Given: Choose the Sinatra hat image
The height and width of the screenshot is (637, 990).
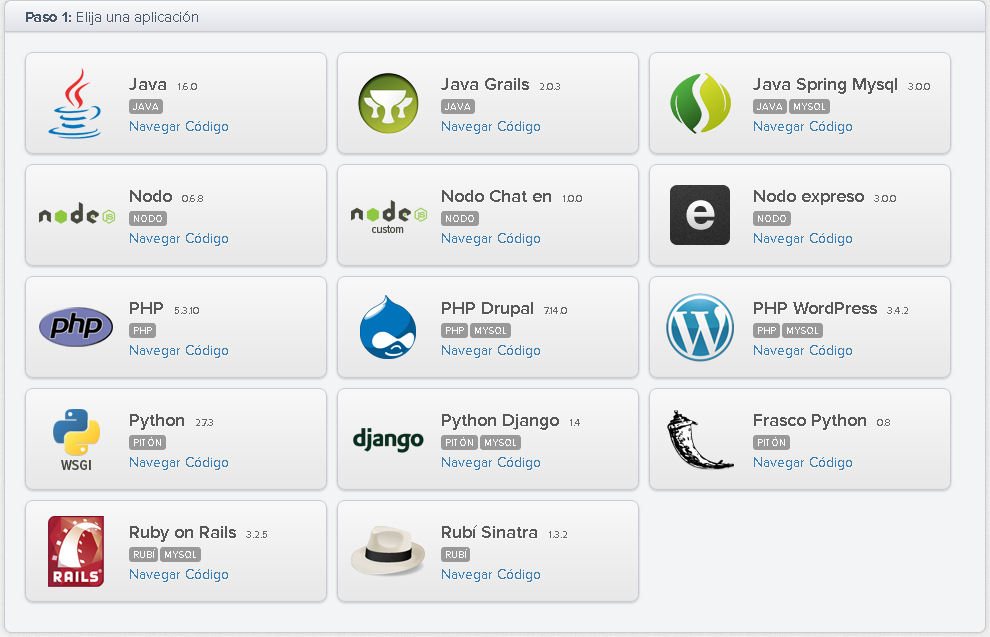Looking at the screenshot, I should pos(388,550).
